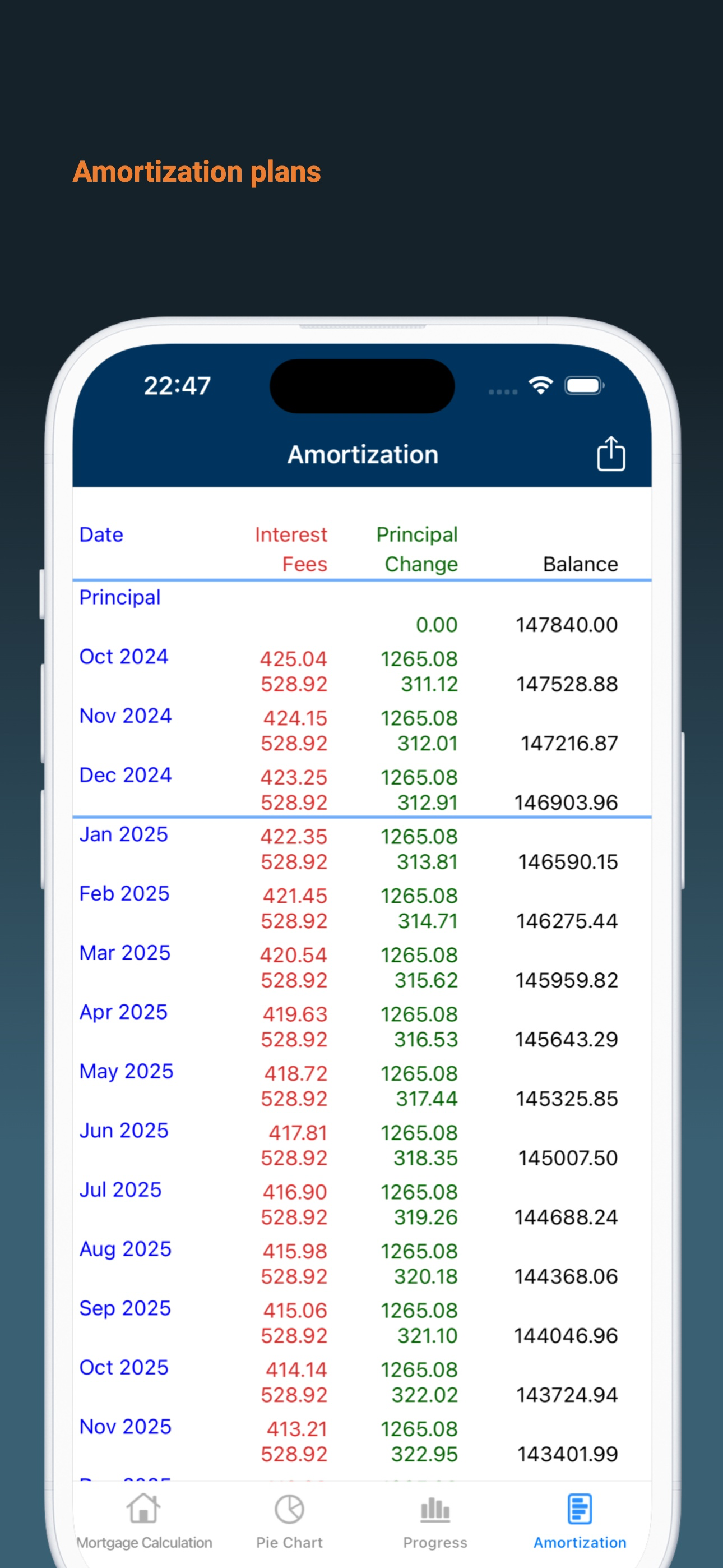723x1568 pixels.
Task: Select the Feb 2025 row
Action: [361, 907]
